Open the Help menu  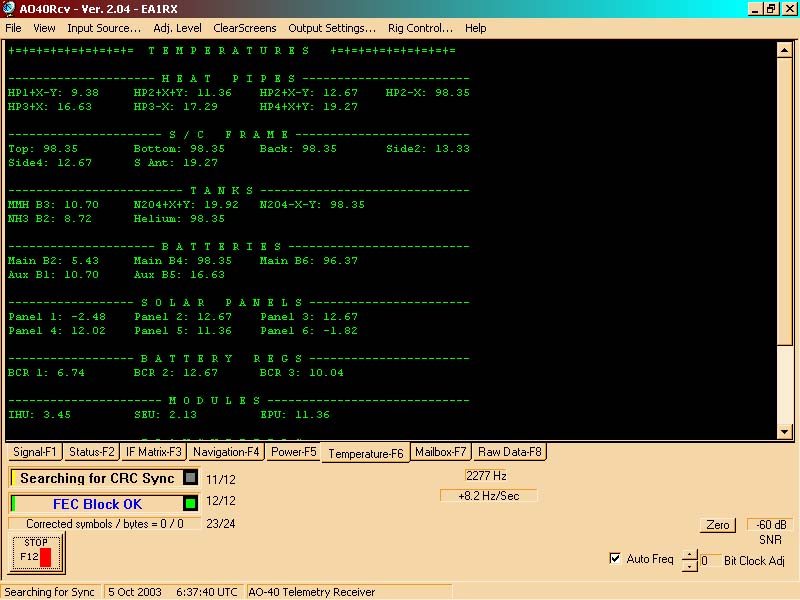click(476, 28)
